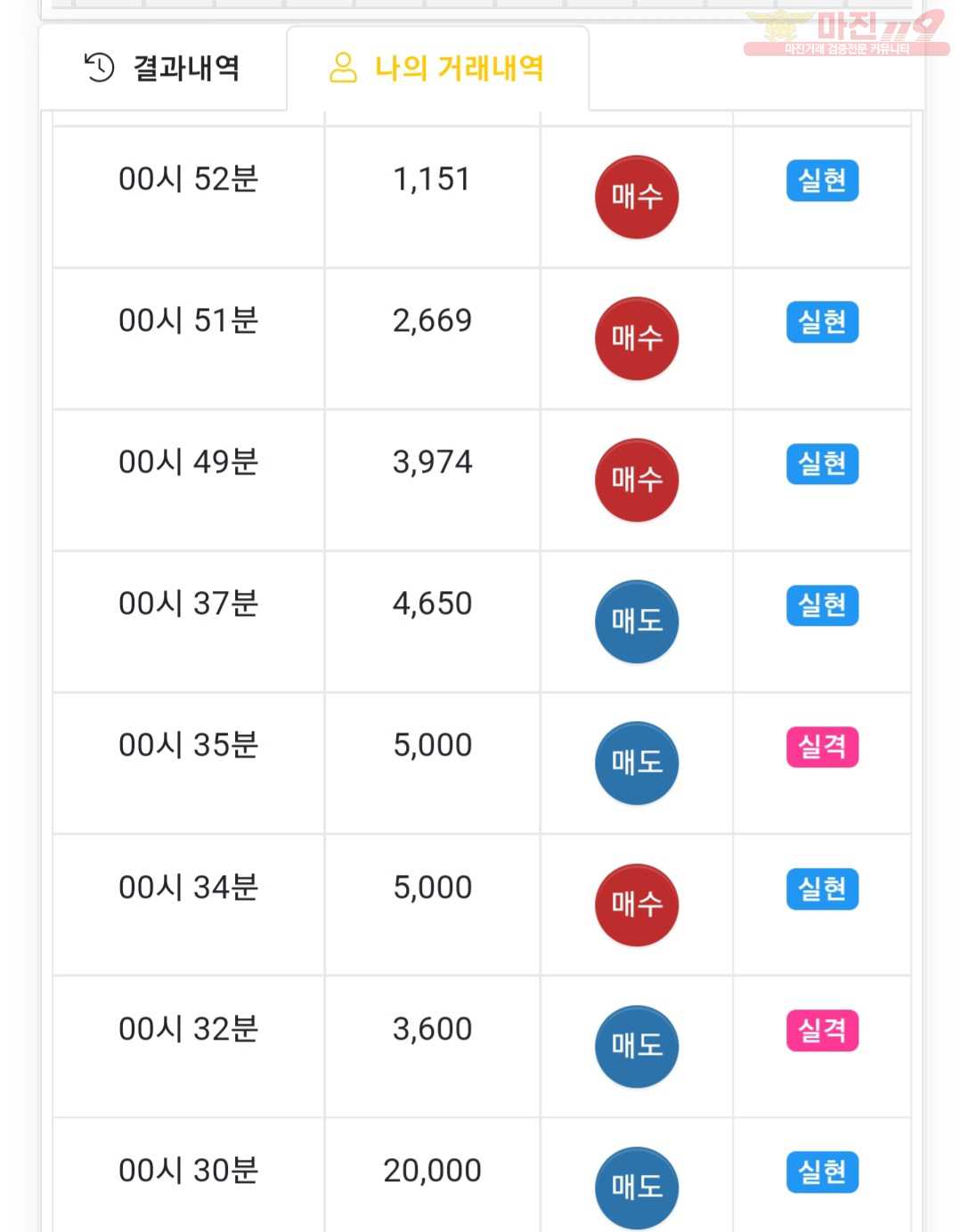The height and width of the screenshot is (1232, 960).
Task: Select the 2,669 amount cell
Action: click(432, 338)
